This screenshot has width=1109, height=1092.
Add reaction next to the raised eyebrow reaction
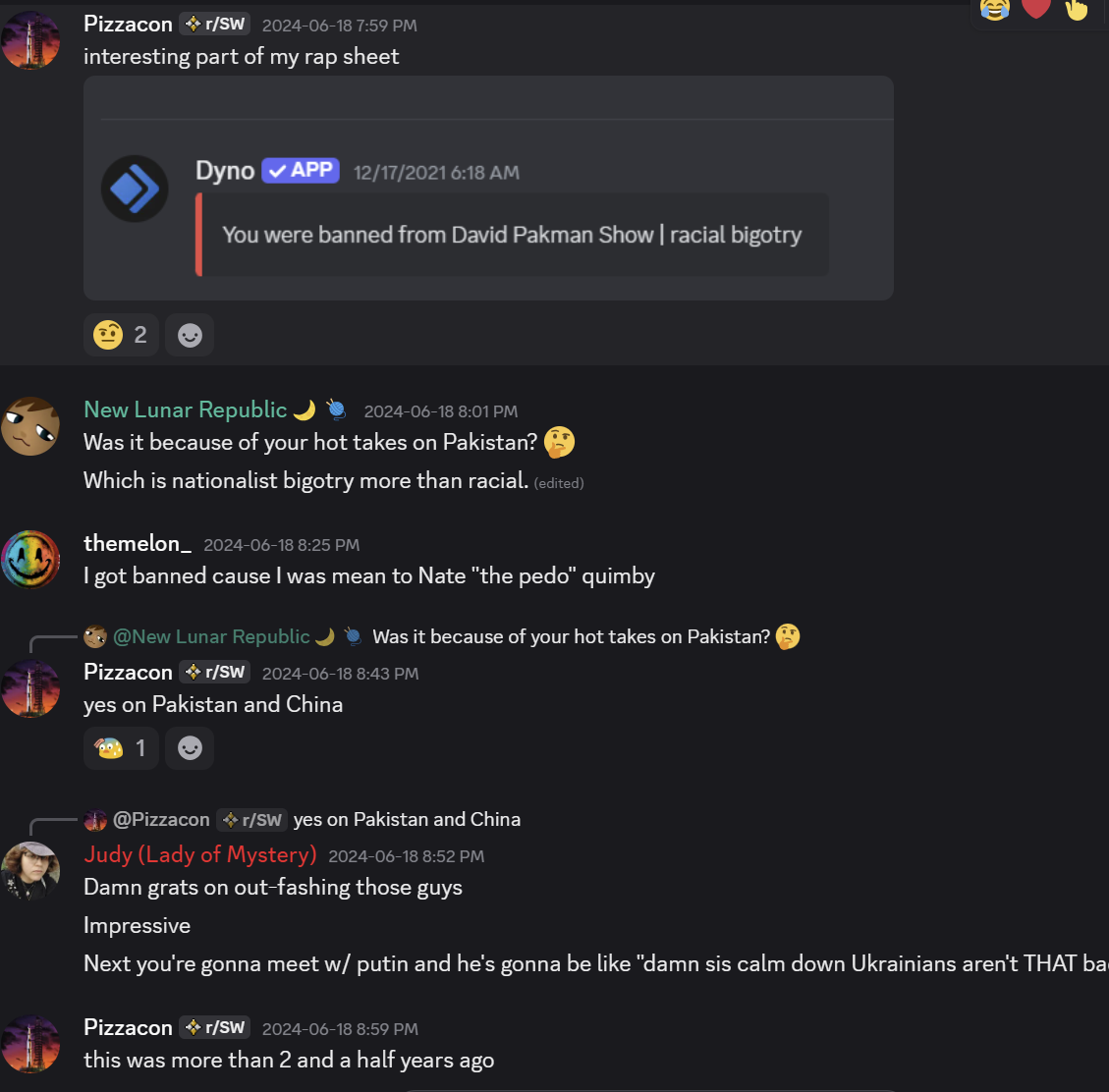(x=190, y=336)
